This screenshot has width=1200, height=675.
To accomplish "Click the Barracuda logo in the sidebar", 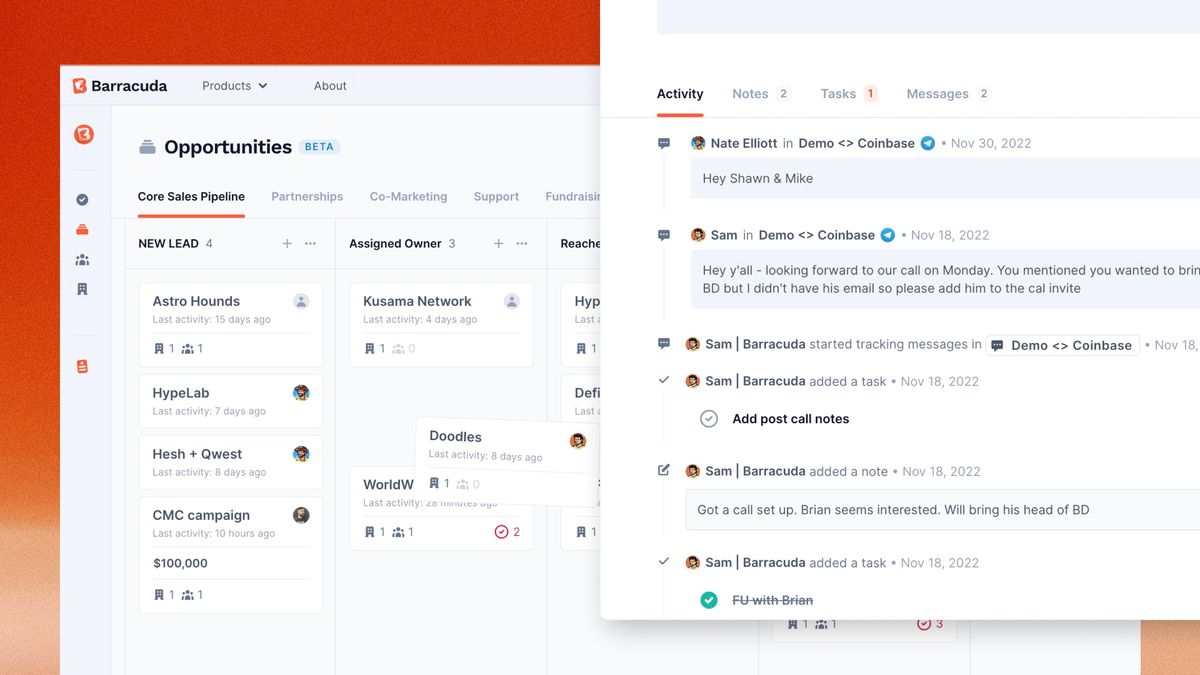I will point(83,131).
